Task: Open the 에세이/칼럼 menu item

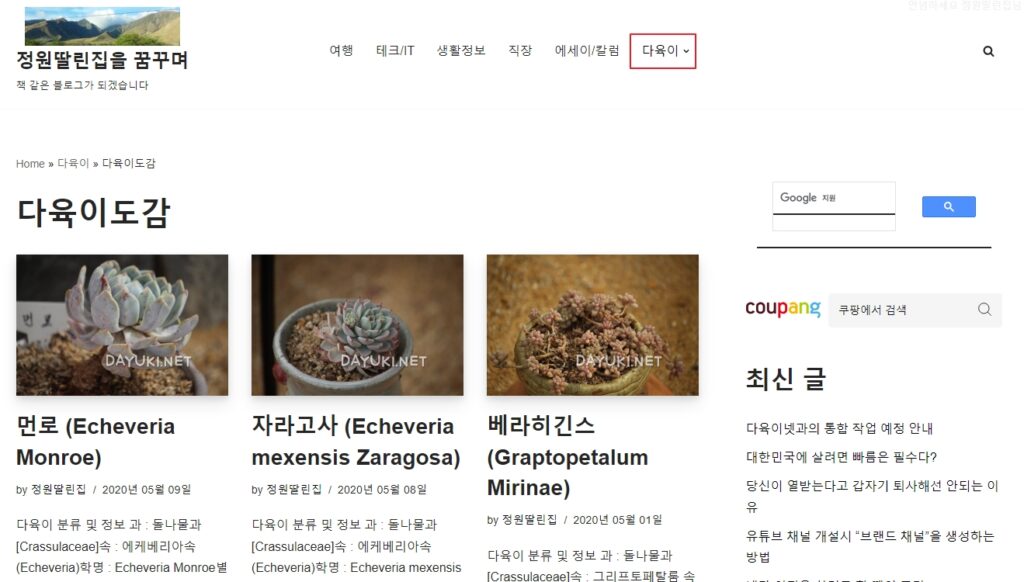Action: 586,50
